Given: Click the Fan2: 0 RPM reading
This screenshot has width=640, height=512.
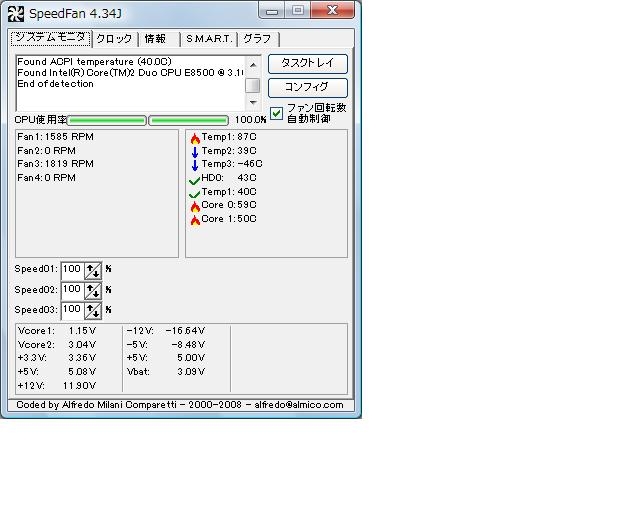Looking at the screenshot, I should [x=47, y=151].
